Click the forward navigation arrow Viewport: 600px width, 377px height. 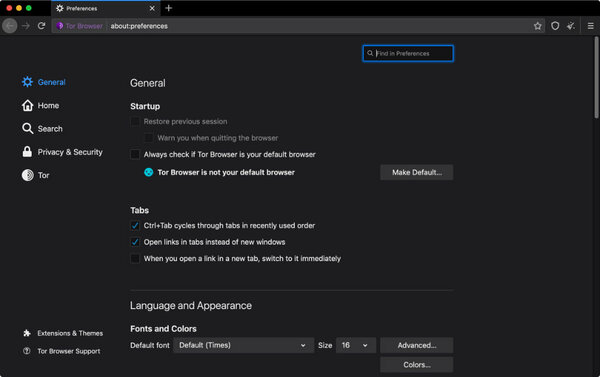point(26,26)
